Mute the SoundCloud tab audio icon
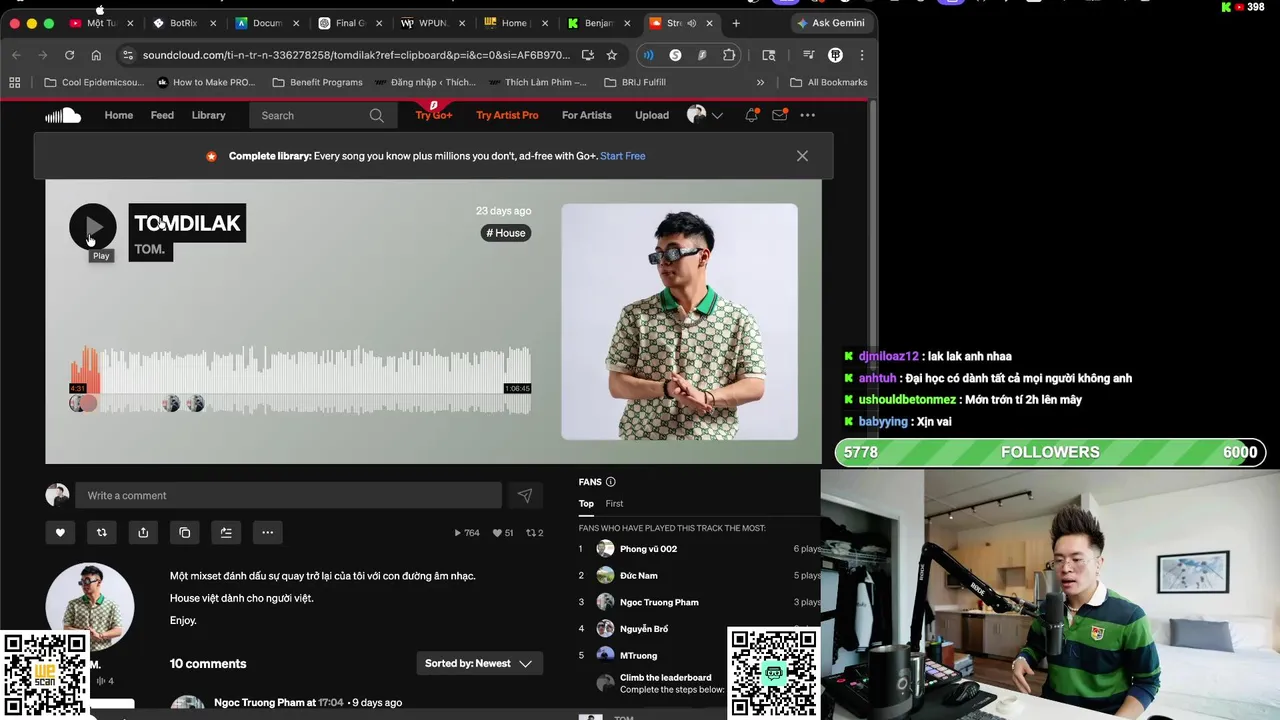Image resolution: width=1280 pixels, height=720 pixels. pyautogui.click(x=691, y=23)
